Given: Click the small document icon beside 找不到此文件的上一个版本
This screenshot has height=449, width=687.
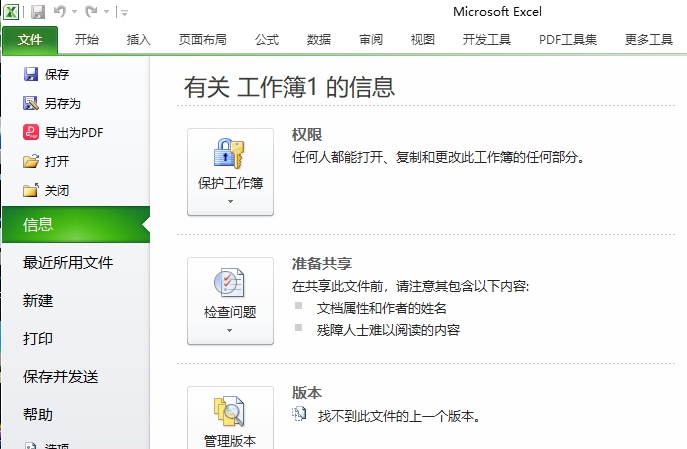Looking at the screenshot, I should pyautogui.click(x=299, y=414).
